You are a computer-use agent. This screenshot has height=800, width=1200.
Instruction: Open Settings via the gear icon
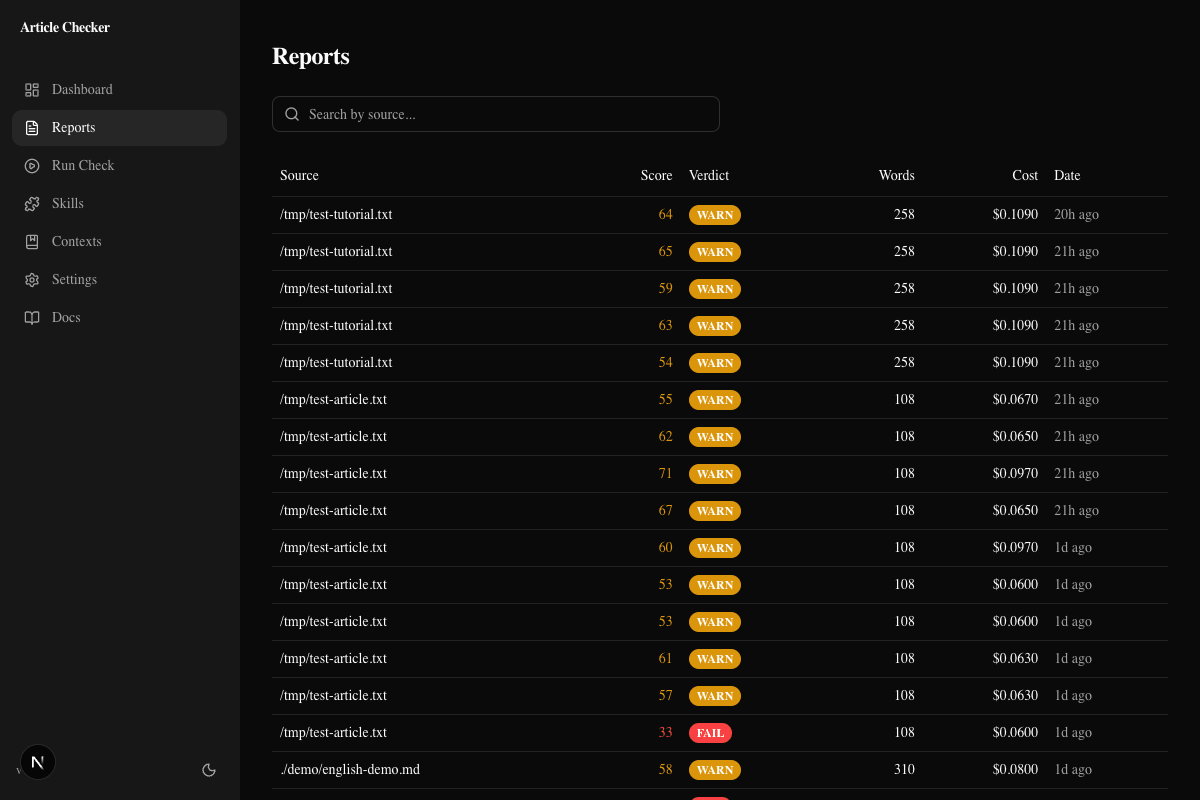tap(32, 279)
